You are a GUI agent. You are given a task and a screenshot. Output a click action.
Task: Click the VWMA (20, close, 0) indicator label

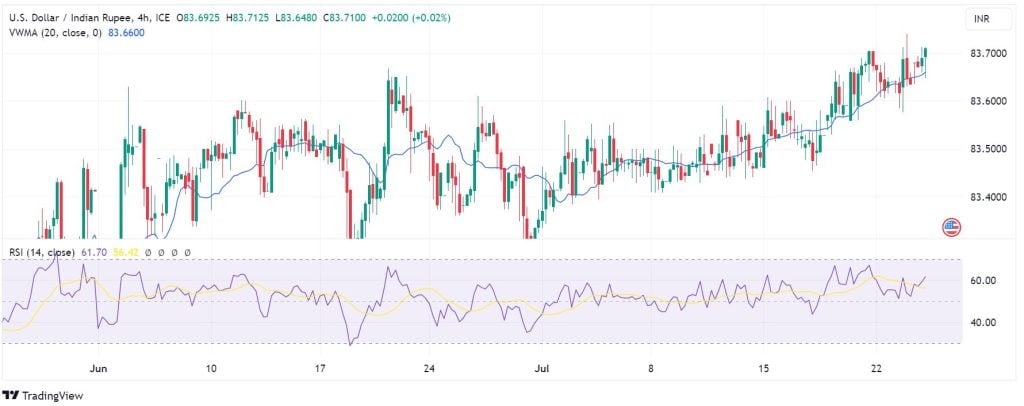pos(55,33)
